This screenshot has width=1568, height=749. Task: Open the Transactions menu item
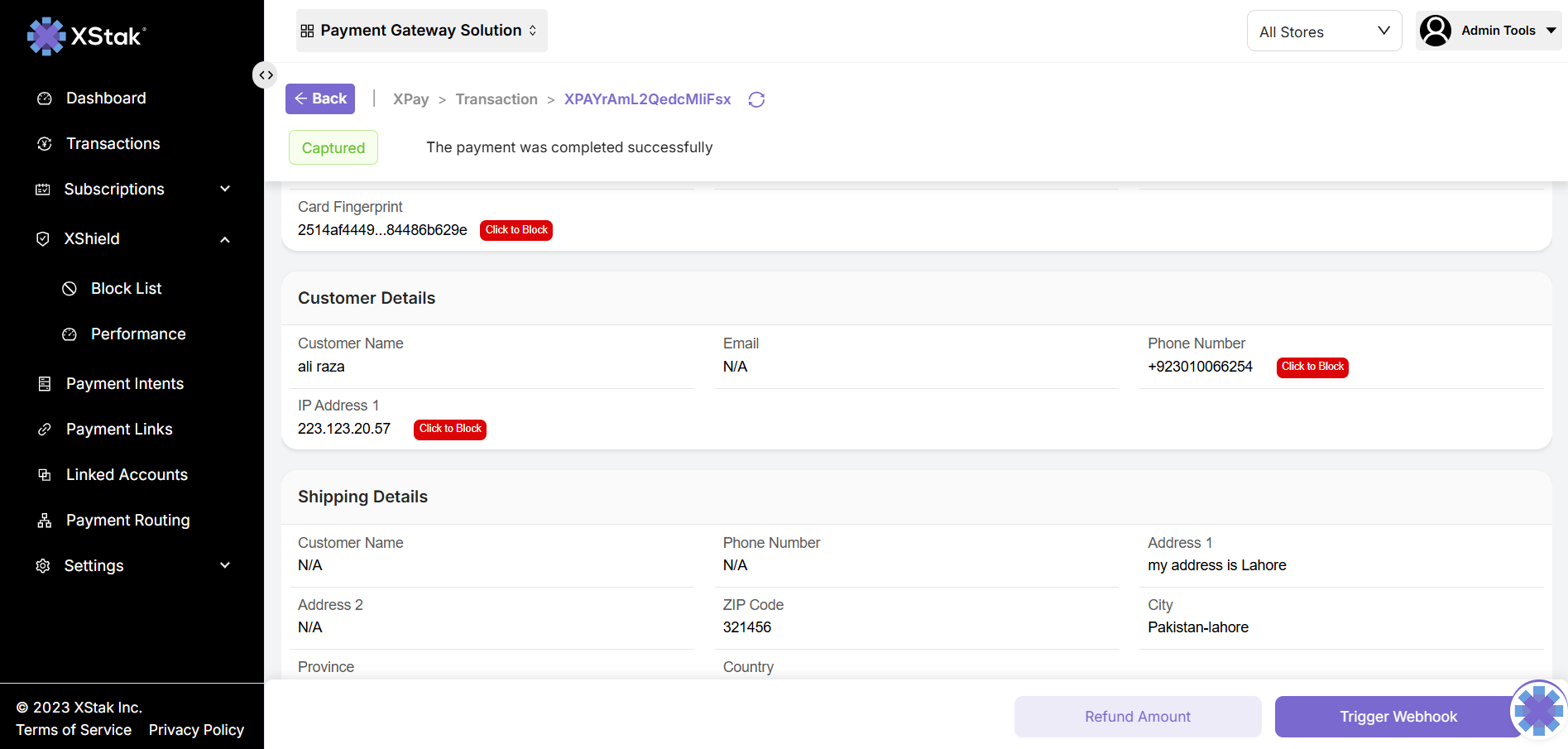coord(113,144)
